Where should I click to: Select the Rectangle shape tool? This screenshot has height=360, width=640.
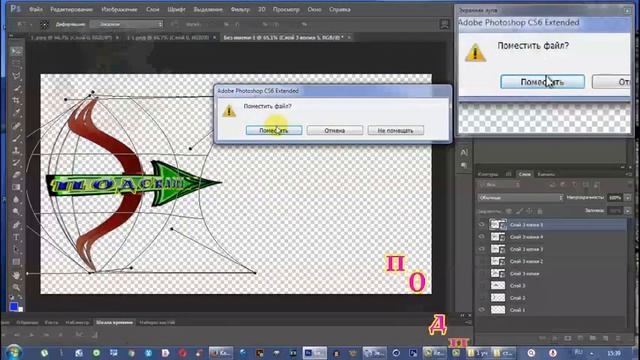coord(16,262)
